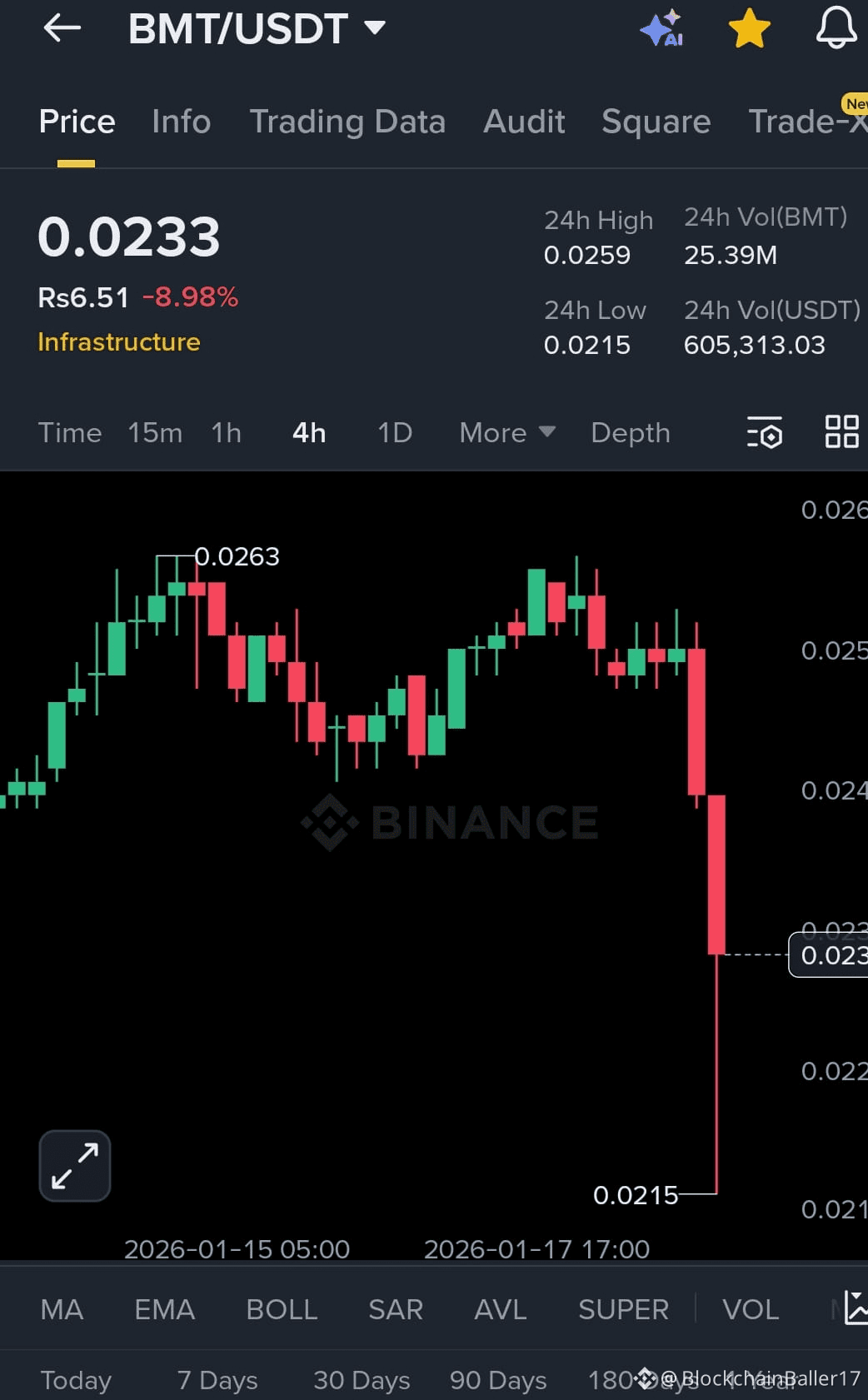The height and width of the screenshot is (1400, 868).
Task: Tap the notifications bell
Action: coord(836,27)
